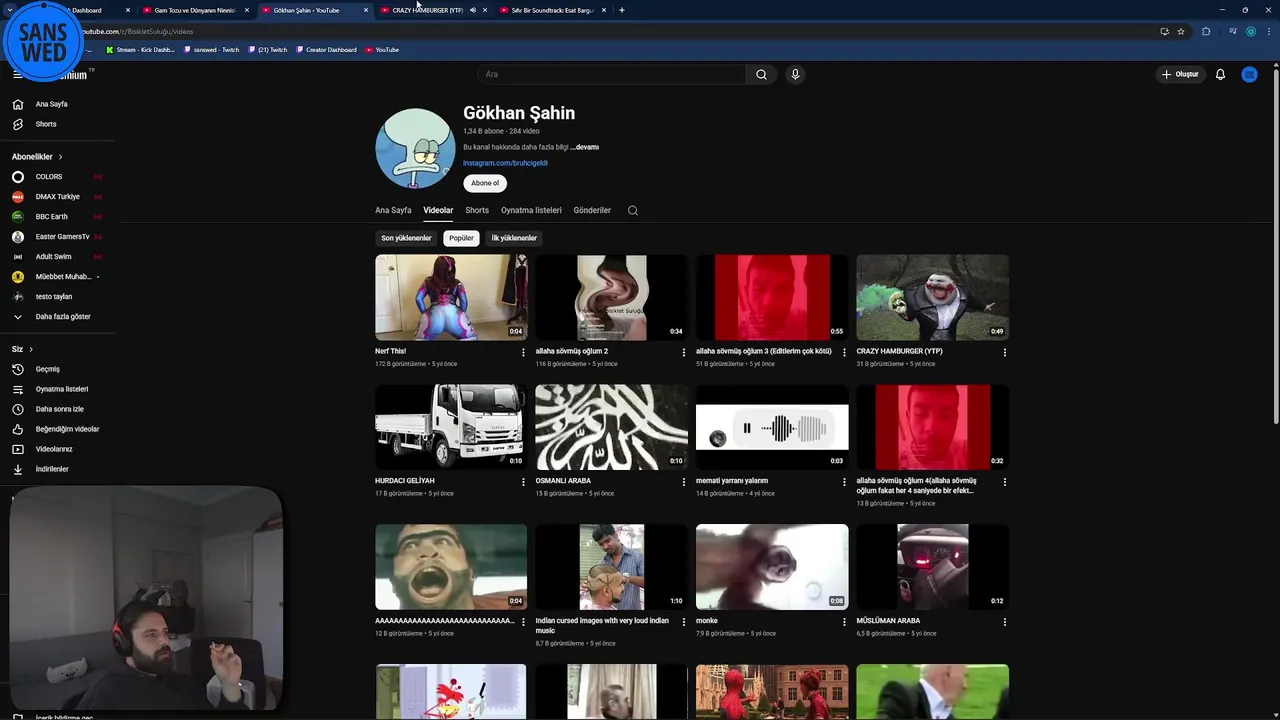Switch to Gam Tozu ve Dünyanın Ninnisi browser tab
This screenshot has height=720, width=1280.
195,10
